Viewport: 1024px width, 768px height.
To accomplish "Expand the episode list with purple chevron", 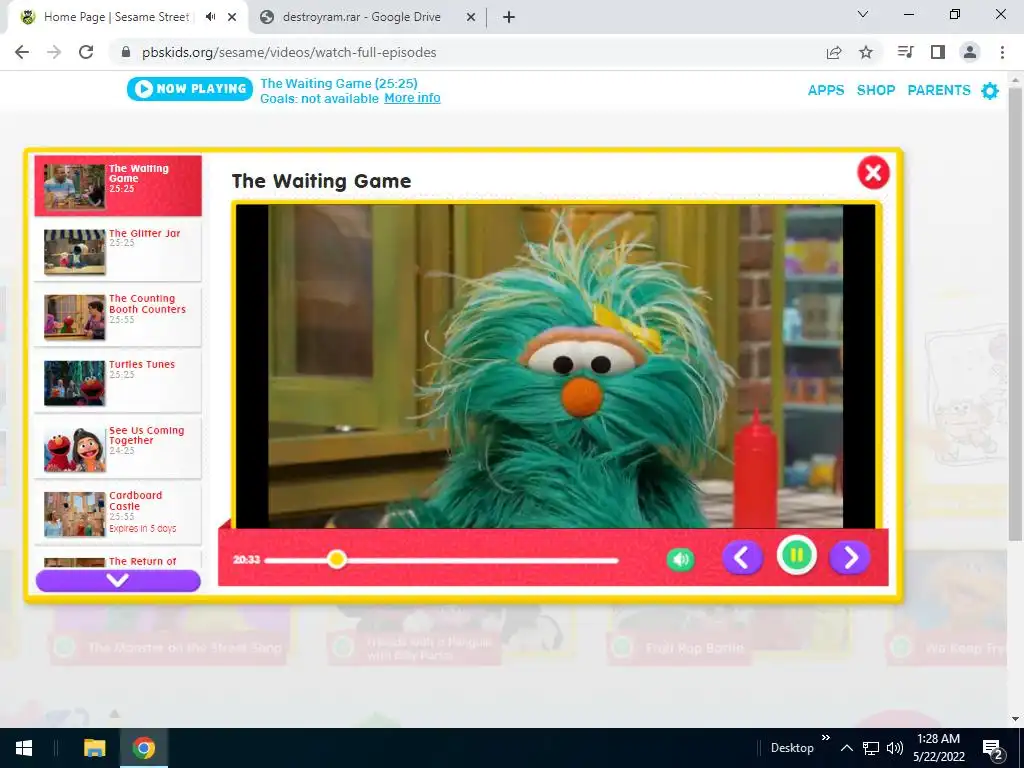I will [x=118, y=581].
